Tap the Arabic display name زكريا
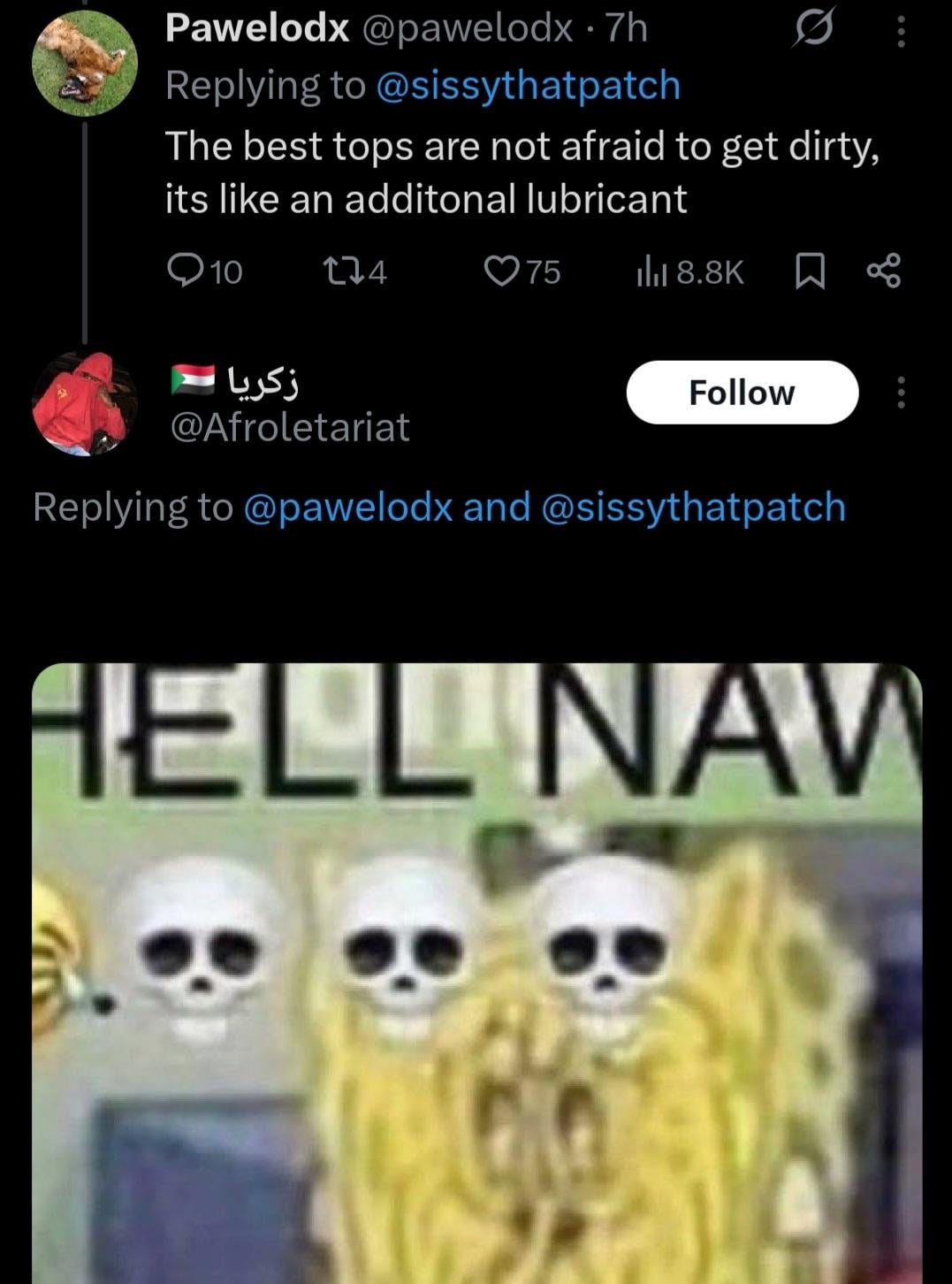Screen dimensions: 952x1284 point(263,381)
